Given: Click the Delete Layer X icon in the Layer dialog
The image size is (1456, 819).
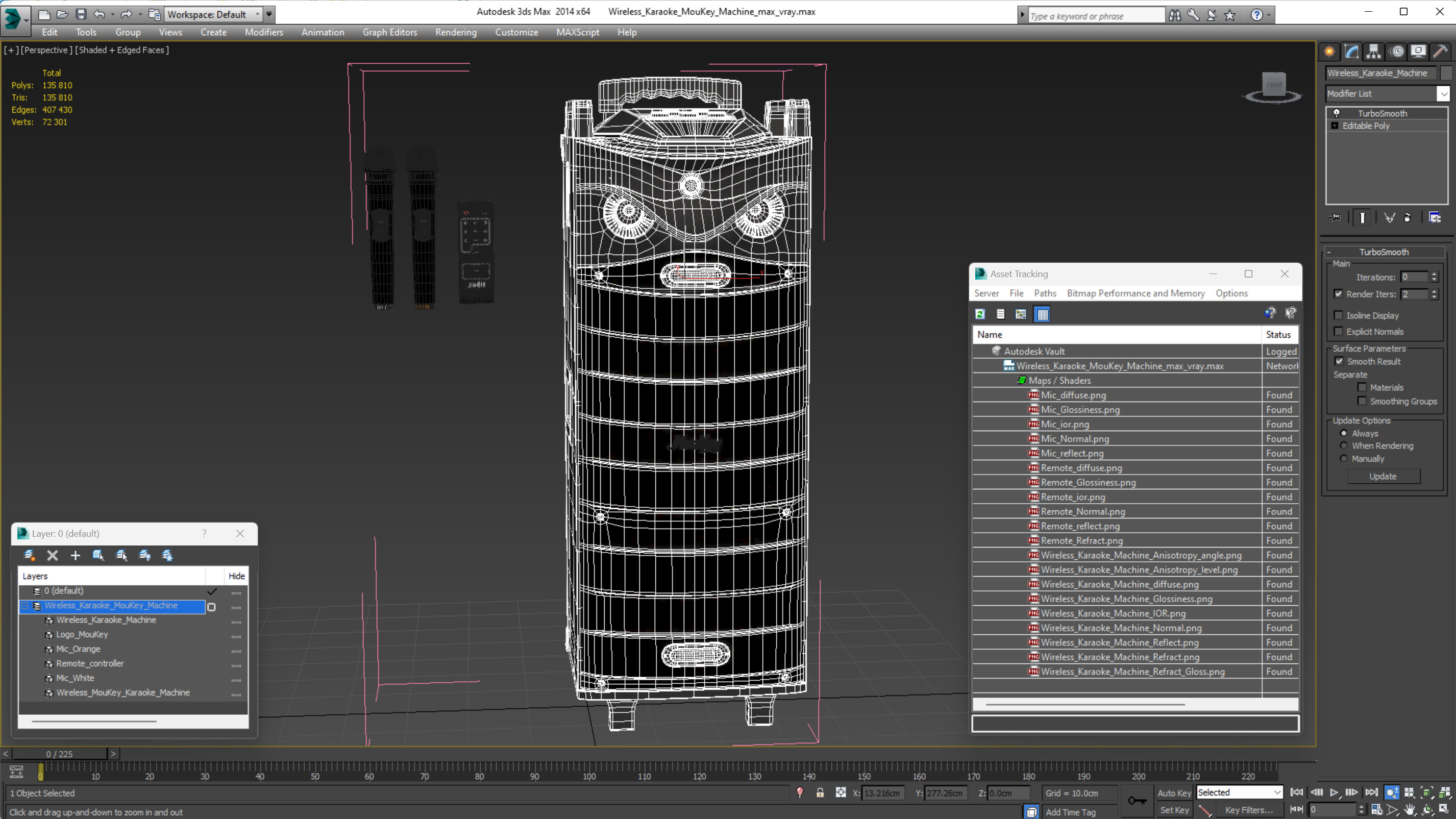Looking at the screenshot, I should pyautogui.click(x=53, y=555).
